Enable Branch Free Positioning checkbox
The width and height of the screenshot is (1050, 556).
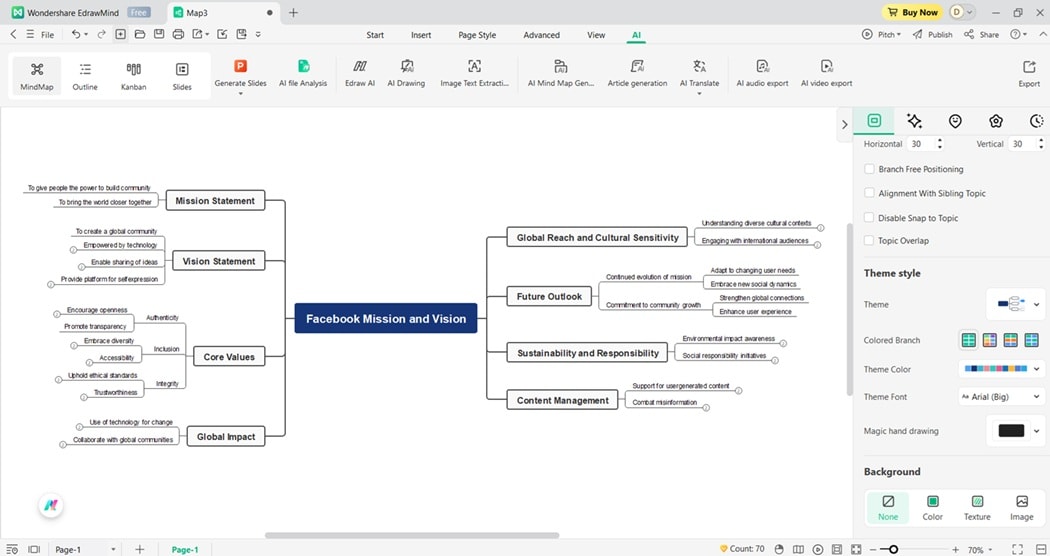(869, 169)
